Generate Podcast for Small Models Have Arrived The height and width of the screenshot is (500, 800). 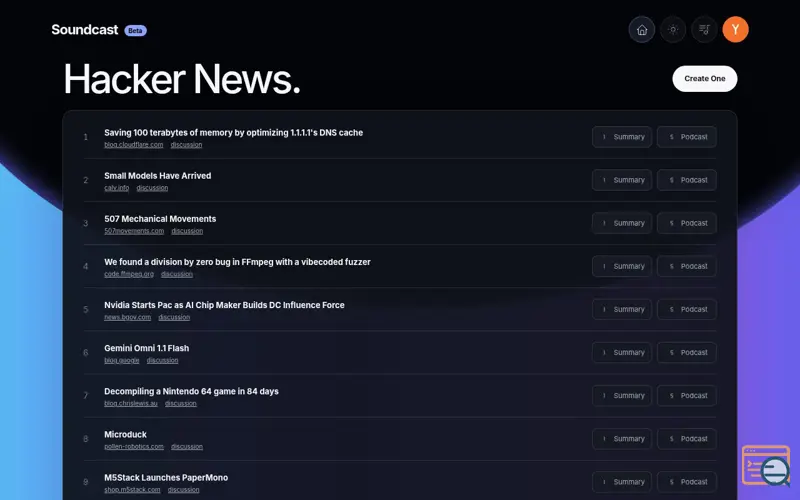(687, 180)
